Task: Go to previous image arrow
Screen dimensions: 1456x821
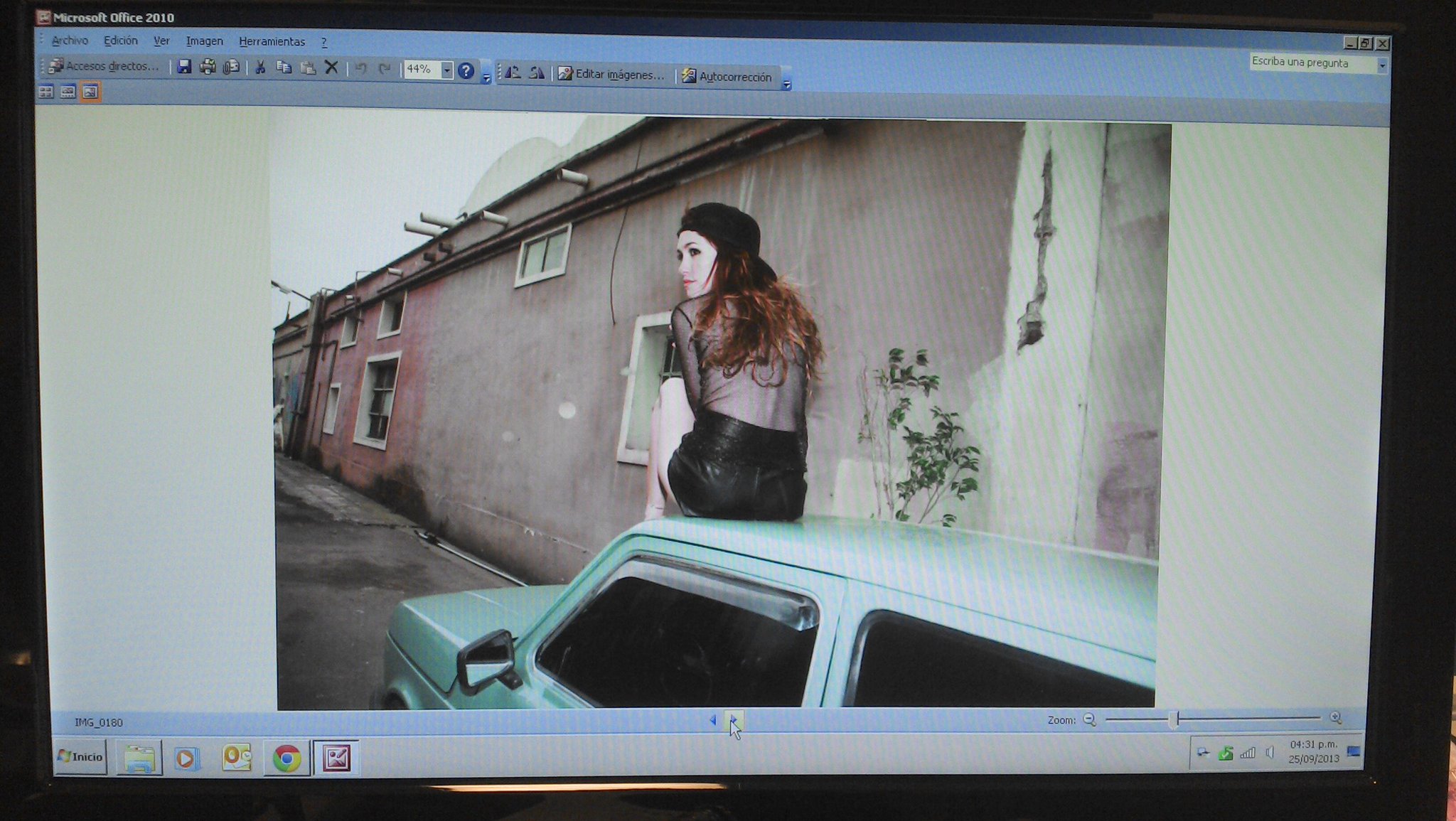Action: pos(712,720)
